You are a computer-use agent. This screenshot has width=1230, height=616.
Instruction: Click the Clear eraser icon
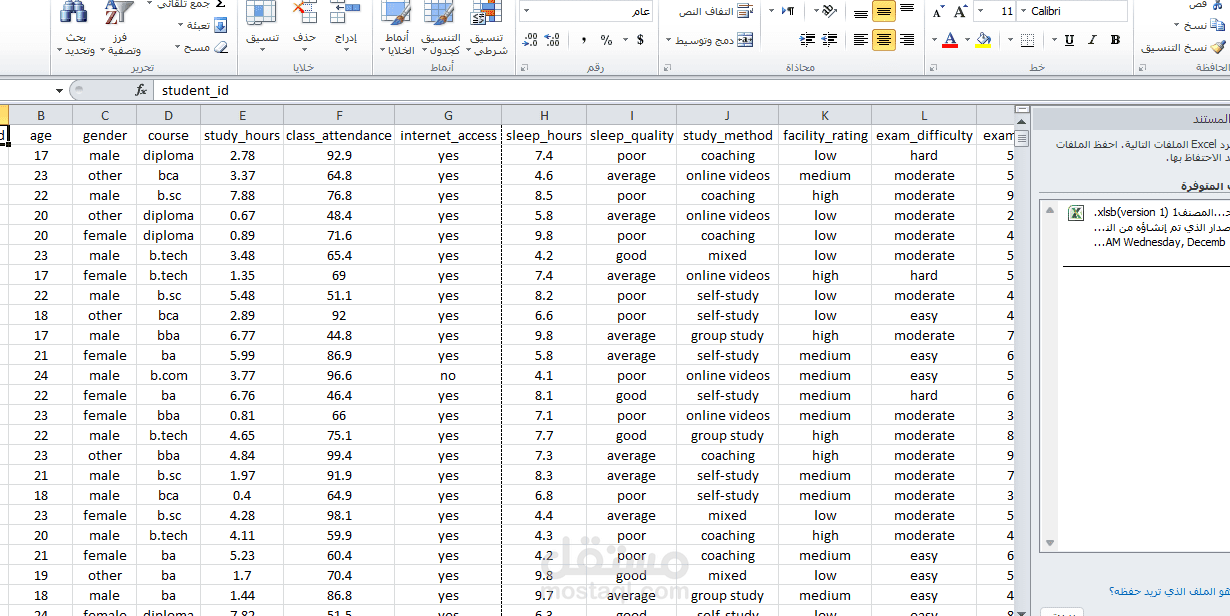click(220, 47)
